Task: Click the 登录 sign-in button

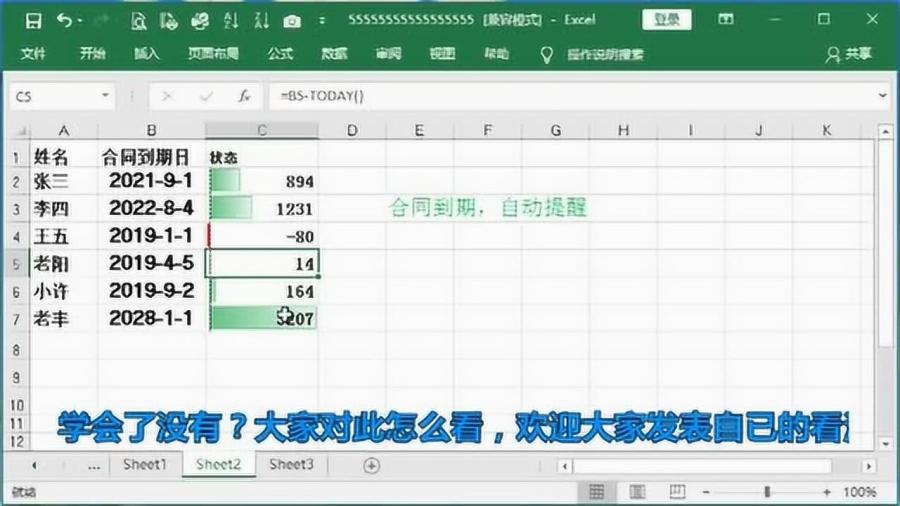Action: [x=666, y=20]
